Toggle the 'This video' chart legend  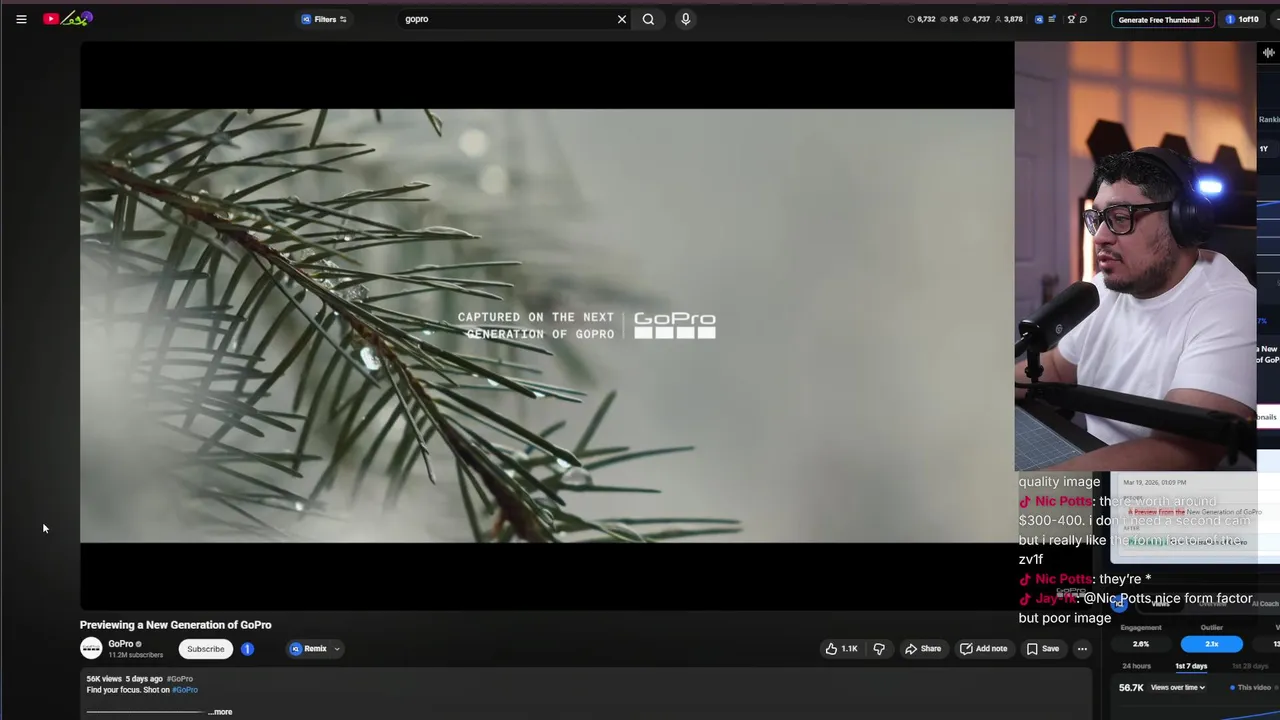click(1249, 688)
